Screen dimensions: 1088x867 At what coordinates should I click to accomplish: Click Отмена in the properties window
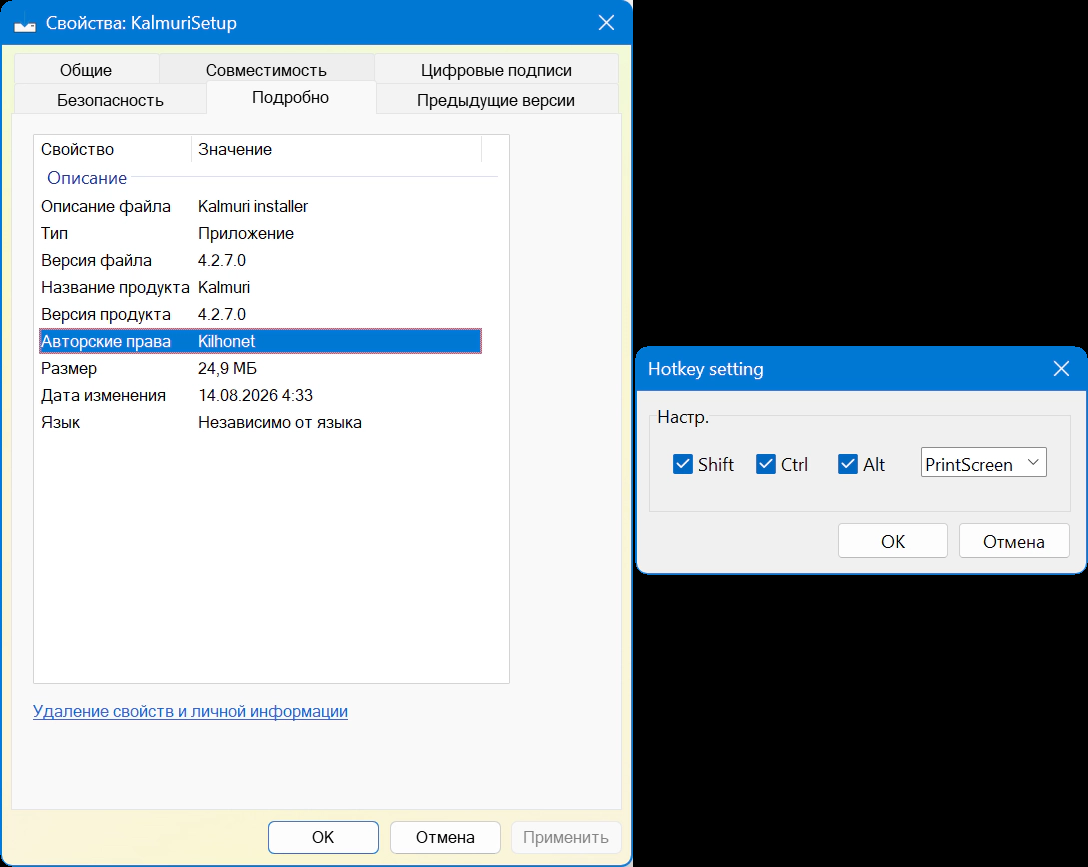pos(445,837)
